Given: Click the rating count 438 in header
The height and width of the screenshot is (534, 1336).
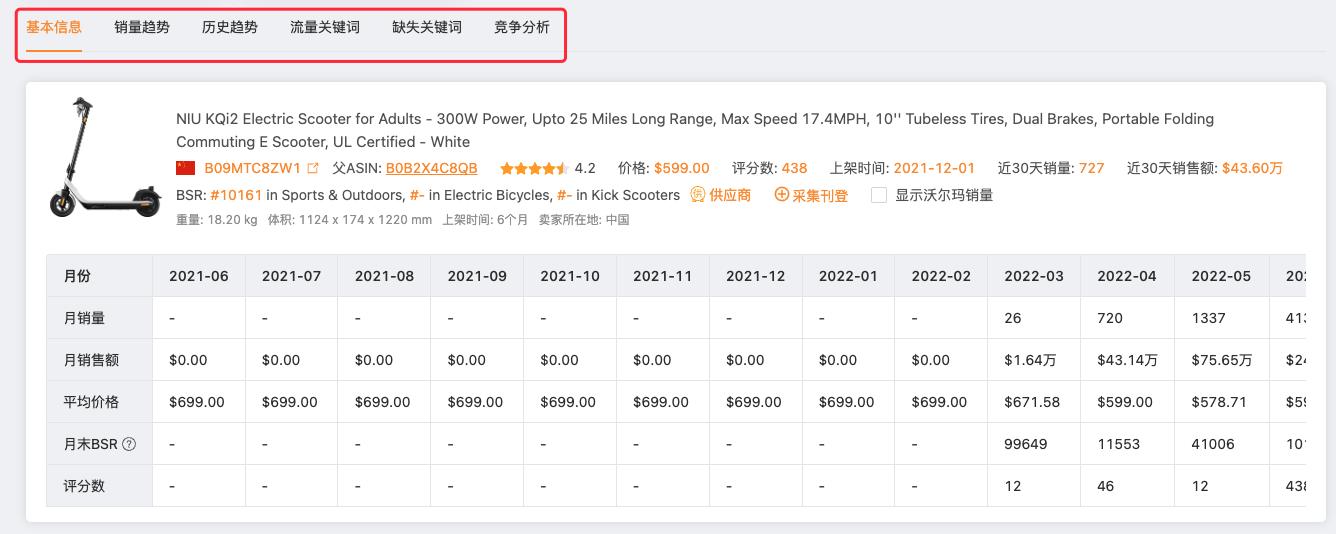Looking at the screenshot, I should 794,168.
